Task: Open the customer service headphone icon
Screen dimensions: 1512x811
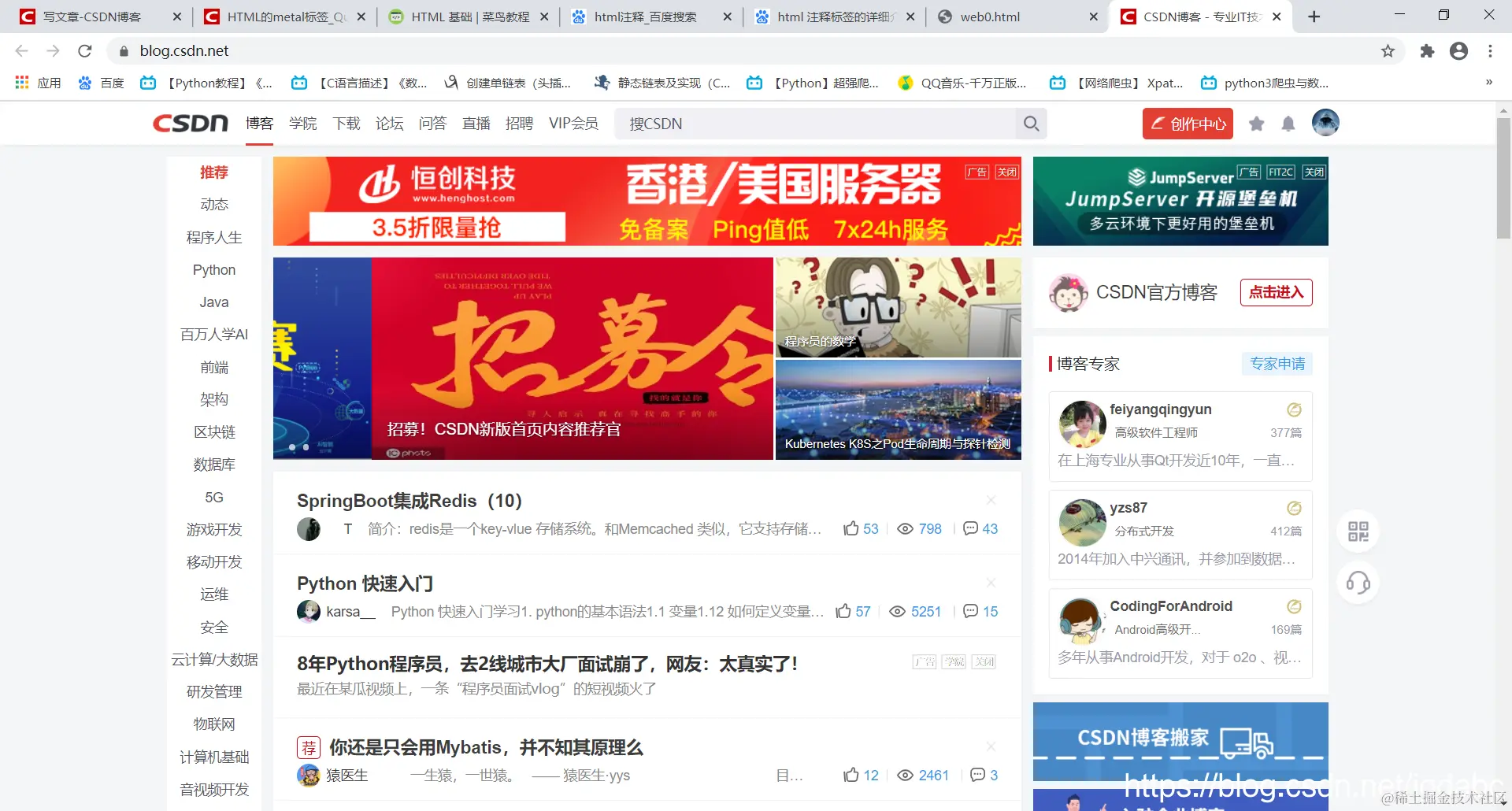Action: [1357, 583]
